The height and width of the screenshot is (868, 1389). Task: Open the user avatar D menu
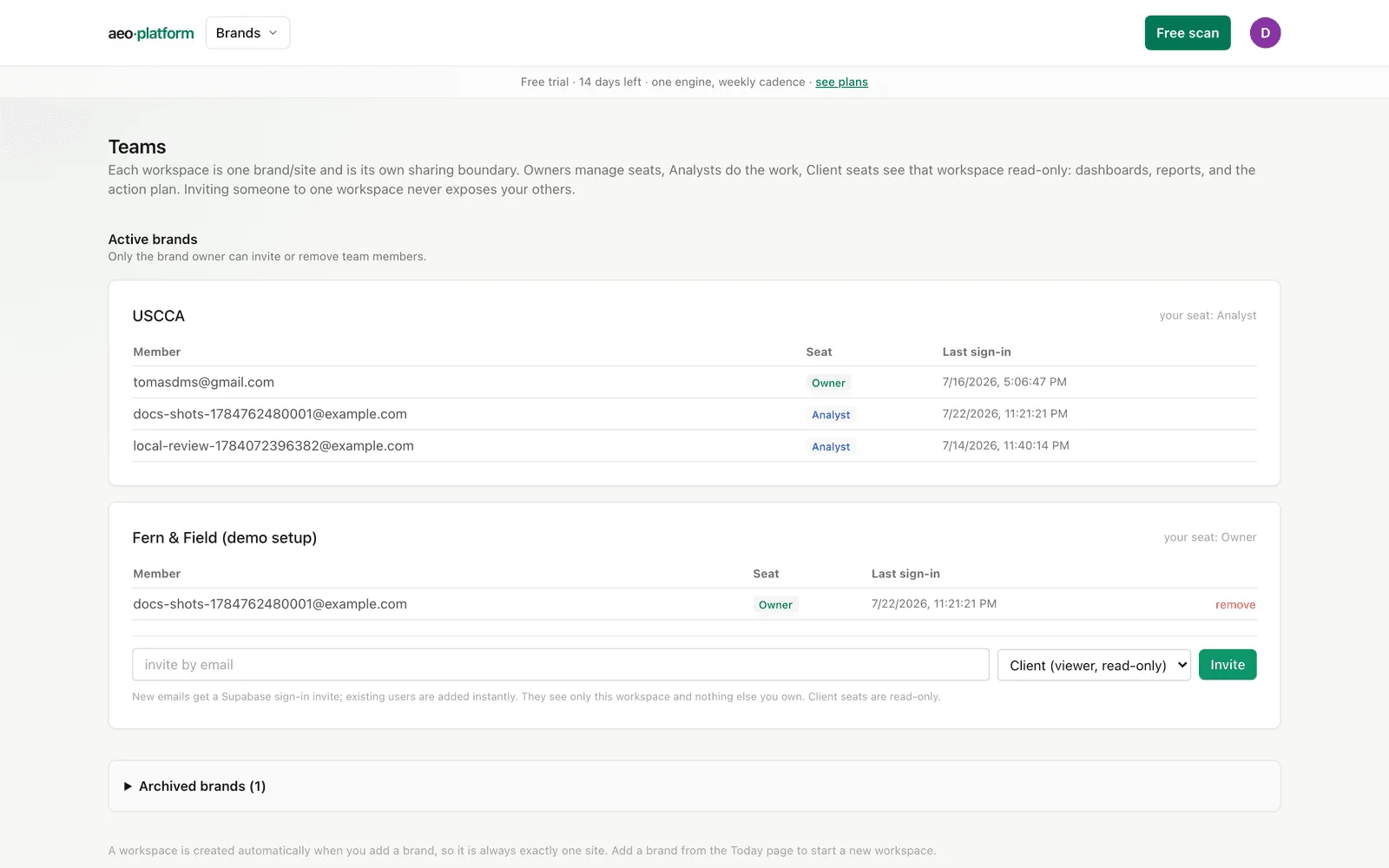point(1265,33)
